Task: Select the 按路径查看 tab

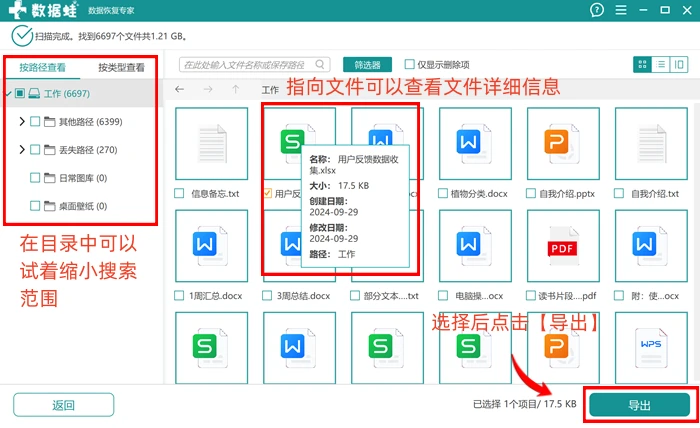Action: 42,67
